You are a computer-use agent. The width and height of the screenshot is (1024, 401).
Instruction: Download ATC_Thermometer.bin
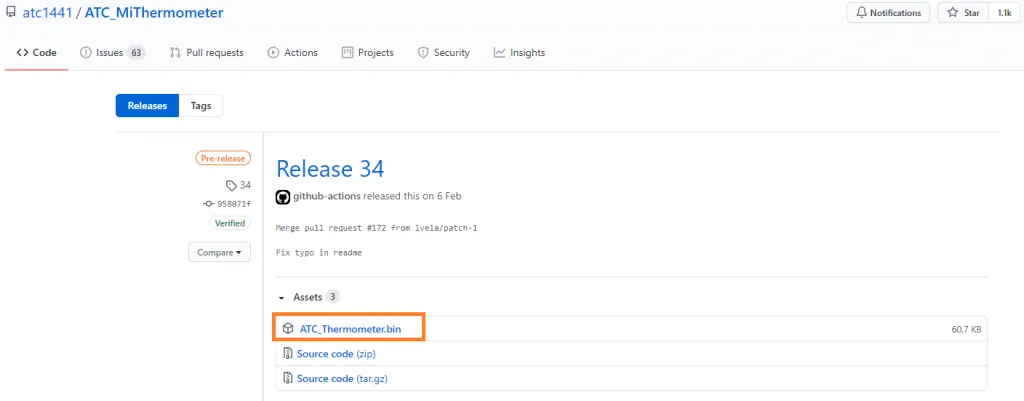click(x=350, y=329)
